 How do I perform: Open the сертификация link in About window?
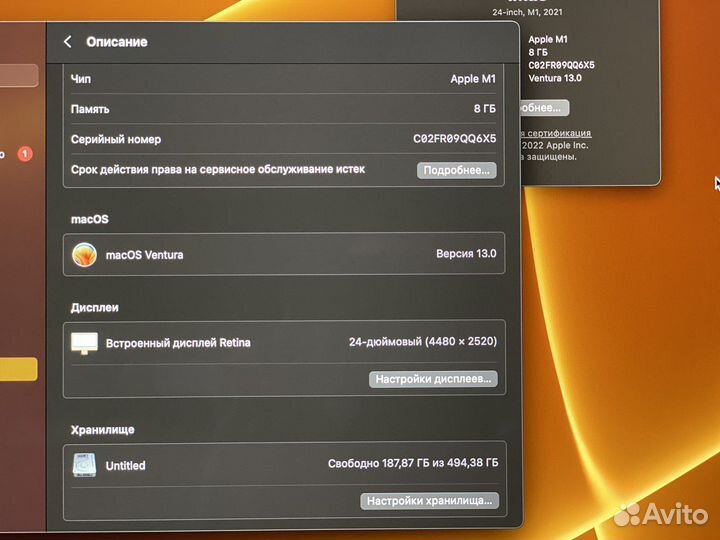[556, 133]
